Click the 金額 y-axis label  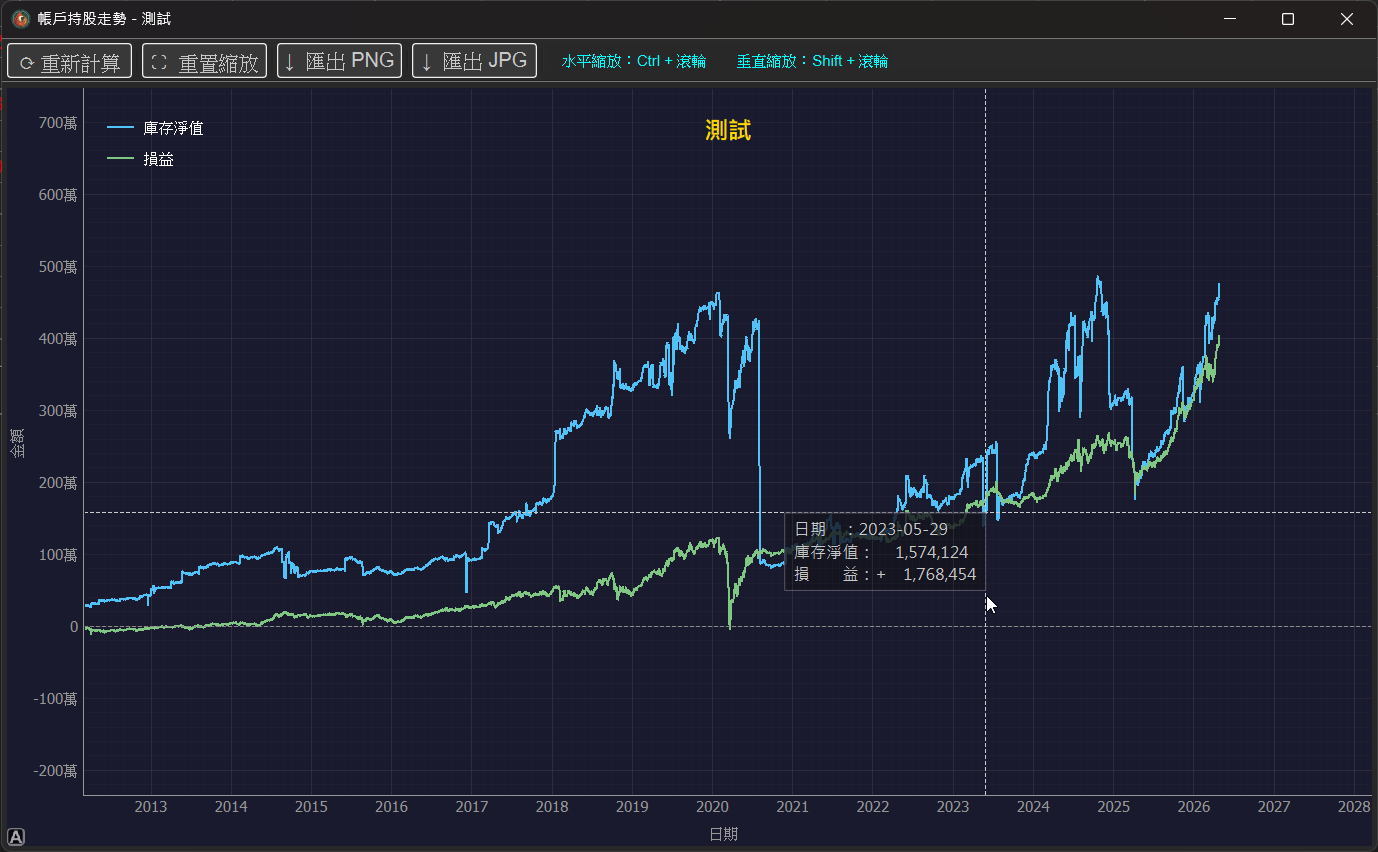click(18, 442)
